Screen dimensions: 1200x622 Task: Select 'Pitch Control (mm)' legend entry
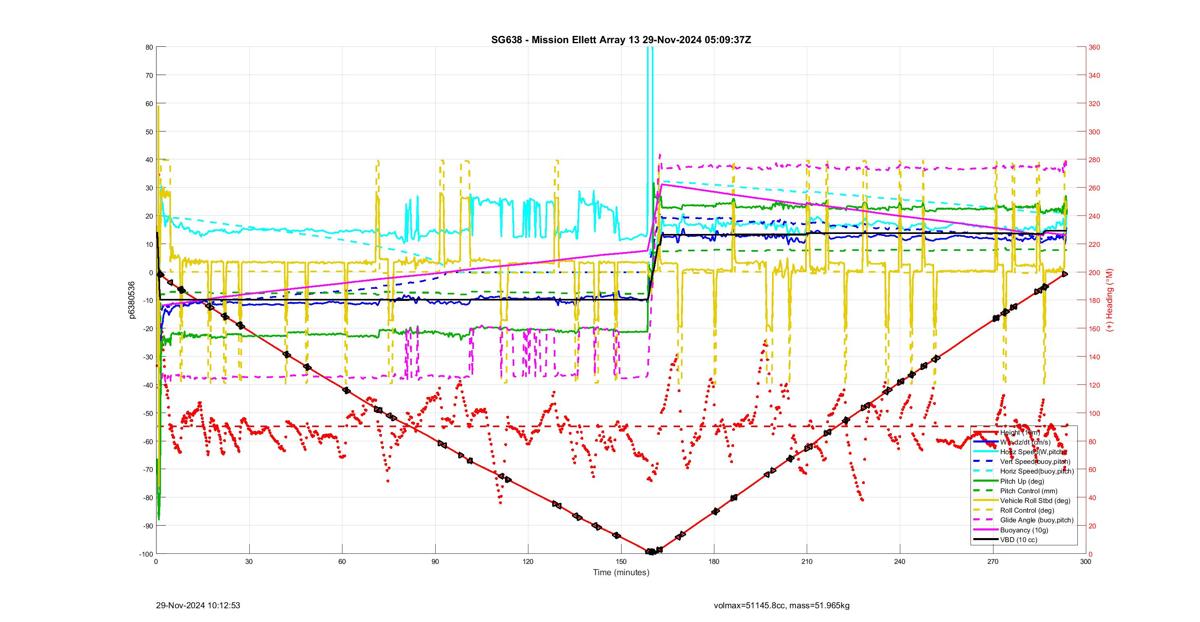click(1029, 491)
